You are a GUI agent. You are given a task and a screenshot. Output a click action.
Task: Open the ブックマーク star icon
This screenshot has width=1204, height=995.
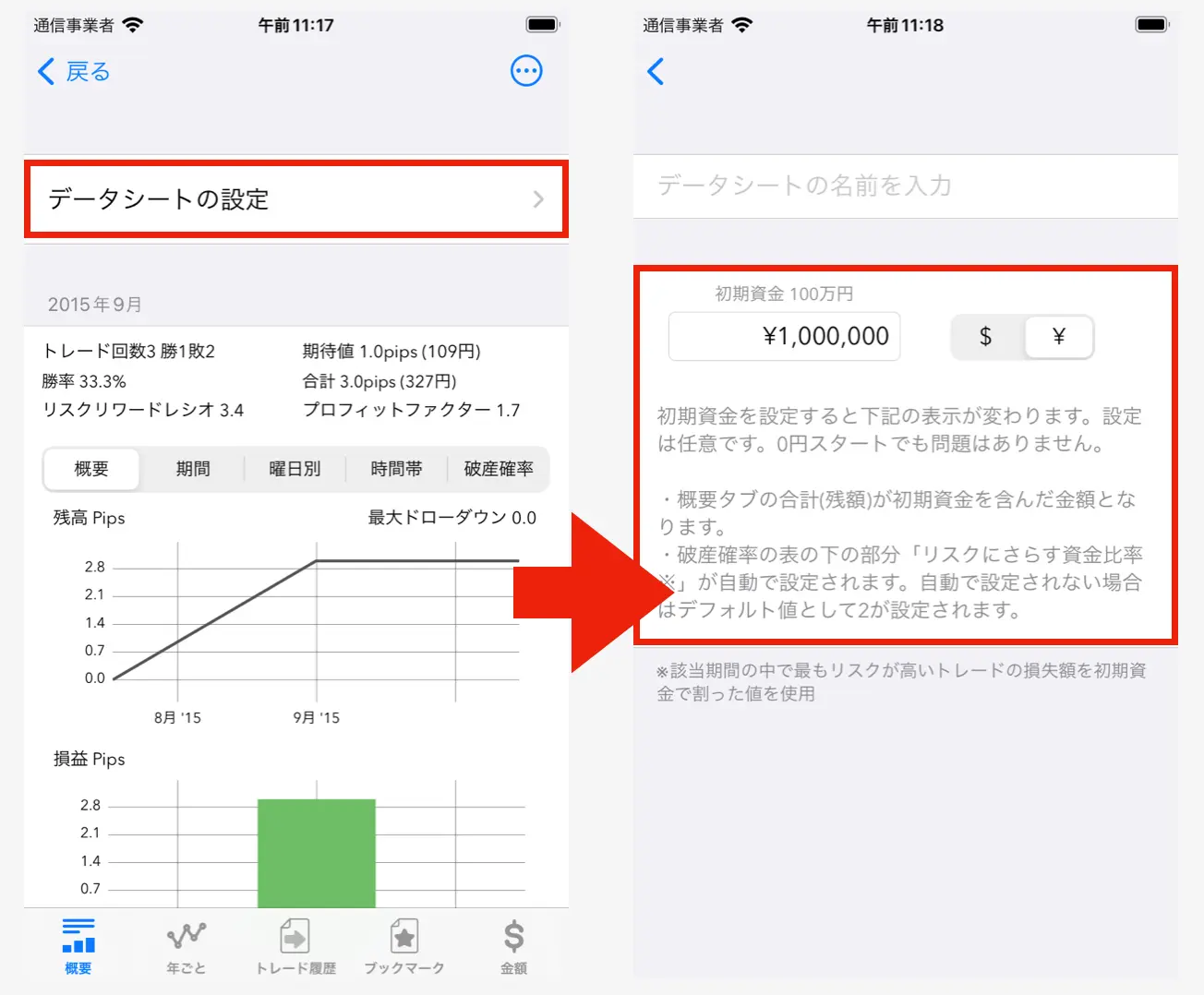[x=403, y=936]
